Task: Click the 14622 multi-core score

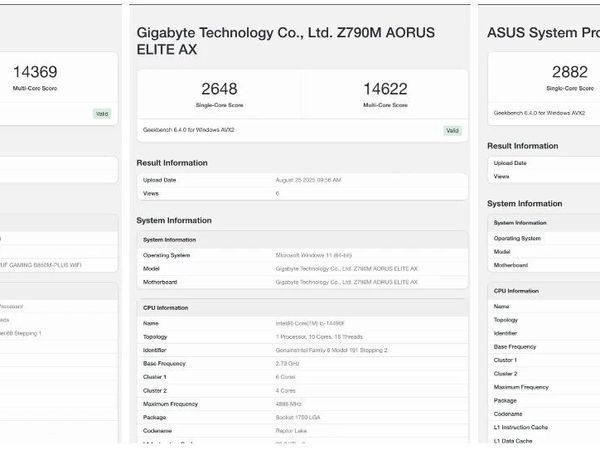Action: tap(385, 89)
